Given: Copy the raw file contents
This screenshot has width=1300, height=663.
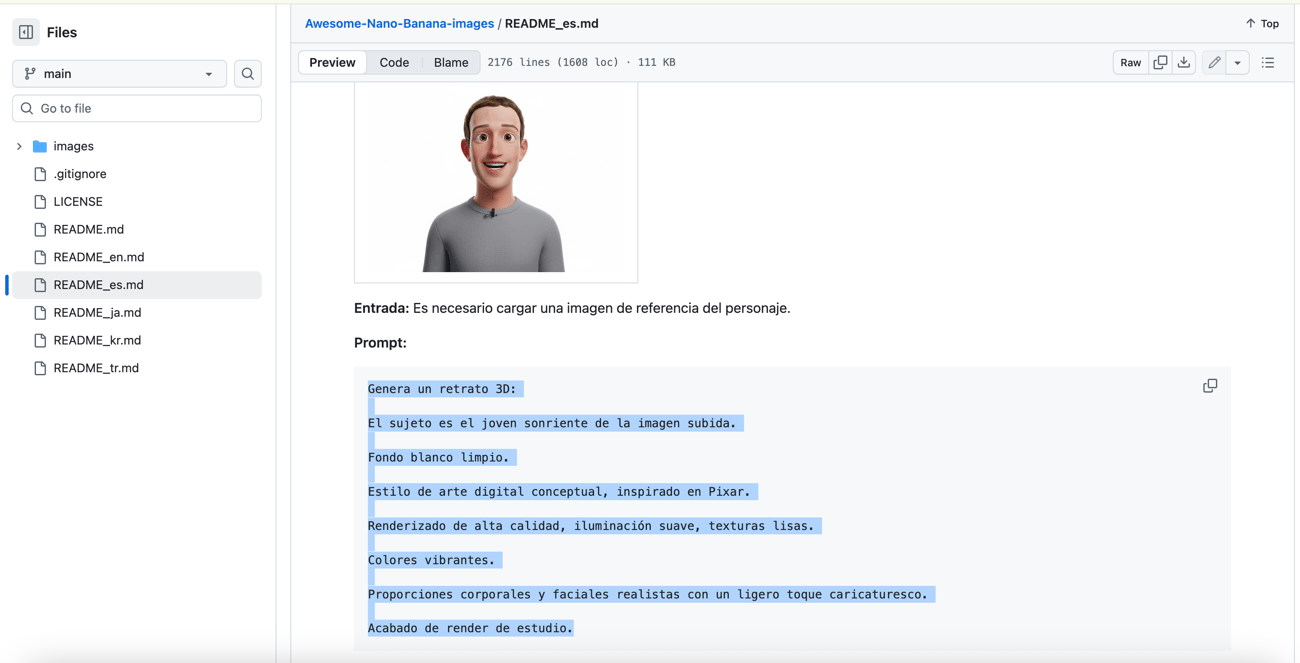Looking at the screenshot, I should [x=1160, y=62].
